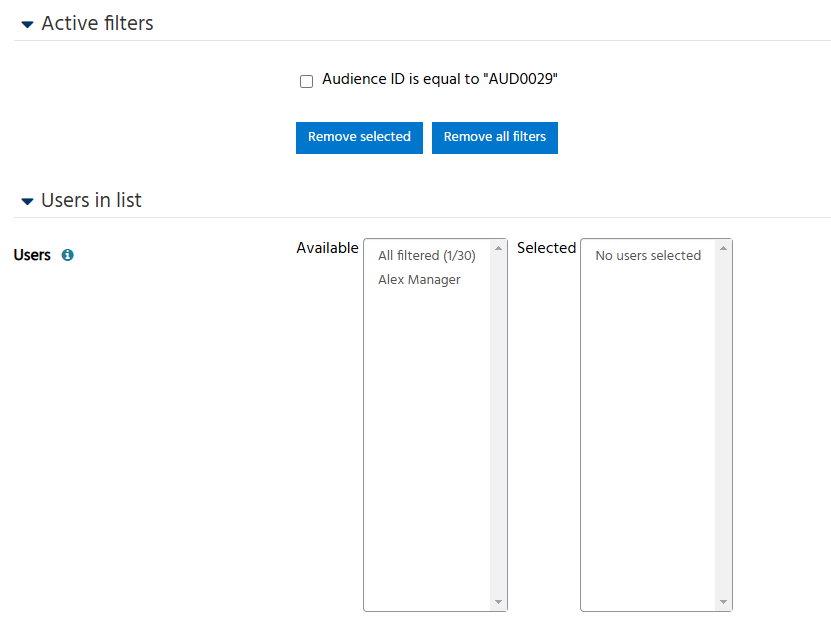The height and width of the screenshot is (633, 831).
Task: Click the Available list scroll up arrow
Action: tap(498, 248)
